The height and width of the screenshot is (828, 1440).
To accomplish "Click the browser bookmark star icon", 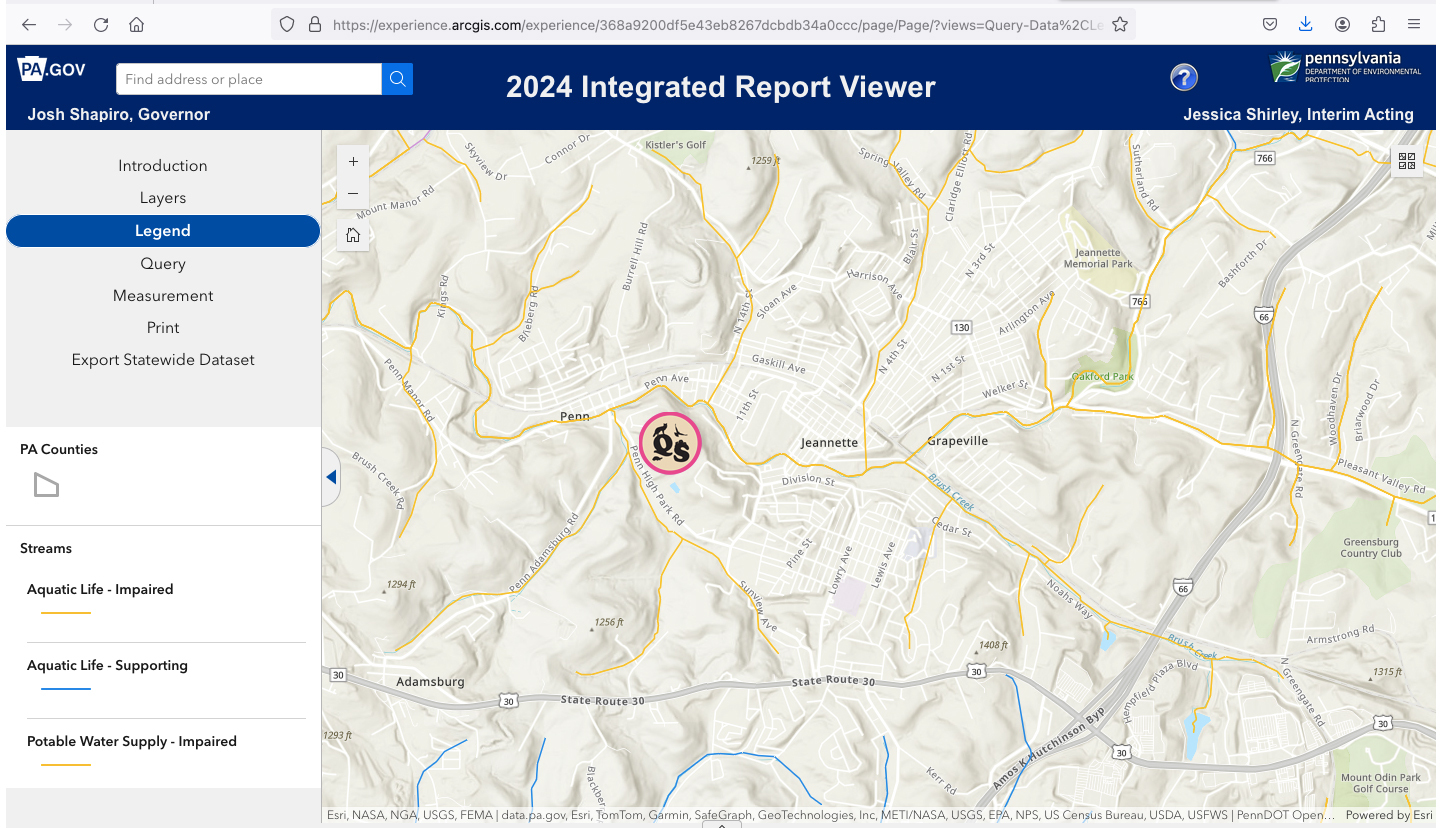I will click(x=1120, y=24).
